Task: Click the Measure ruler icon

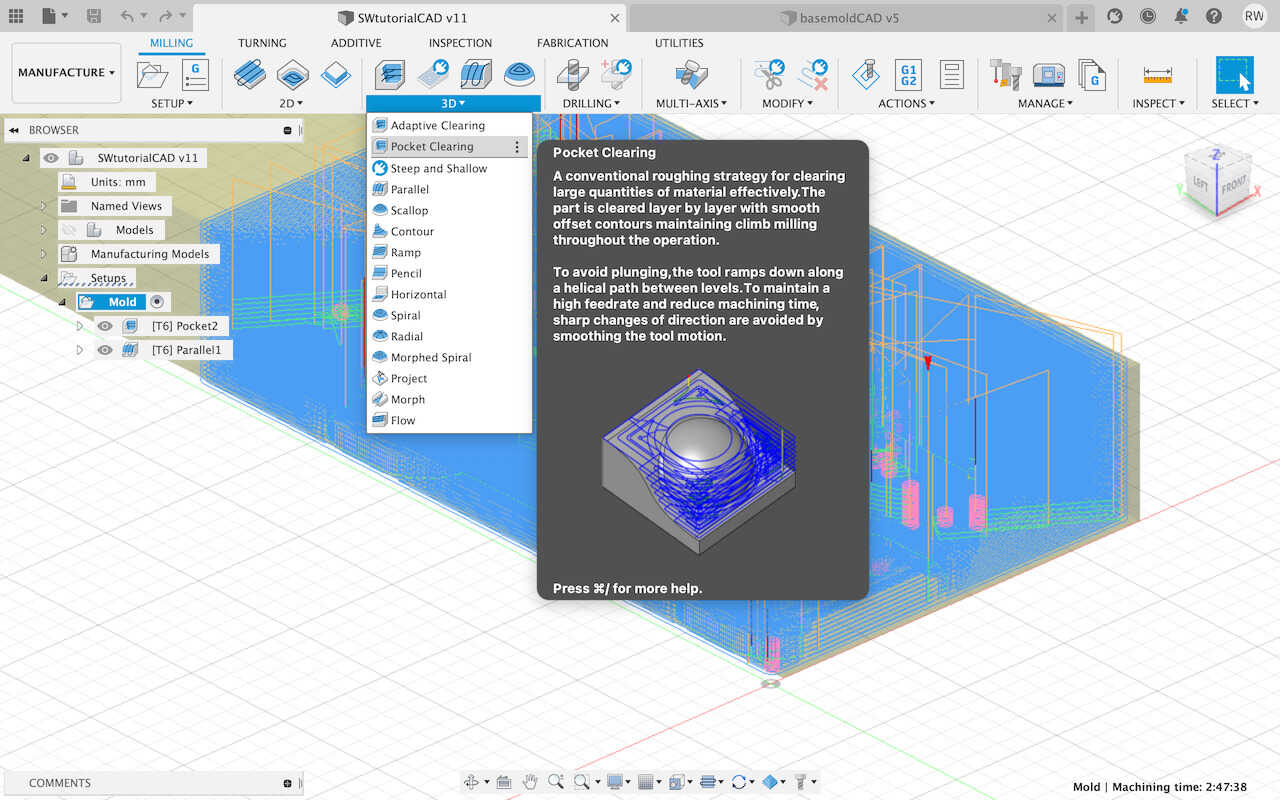Action: pos(1158,74)
